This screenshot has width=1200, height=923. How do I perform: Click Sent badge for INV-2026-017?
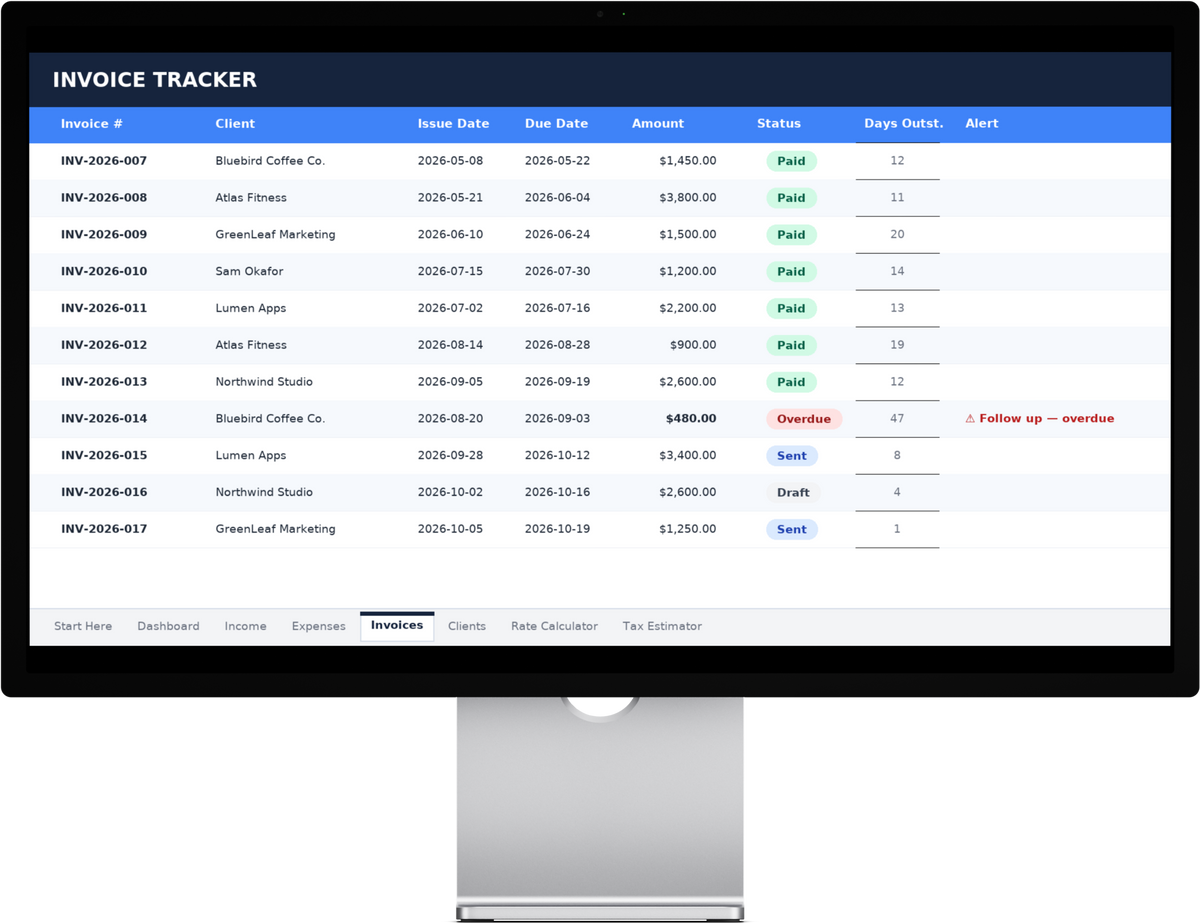[792, 529]
